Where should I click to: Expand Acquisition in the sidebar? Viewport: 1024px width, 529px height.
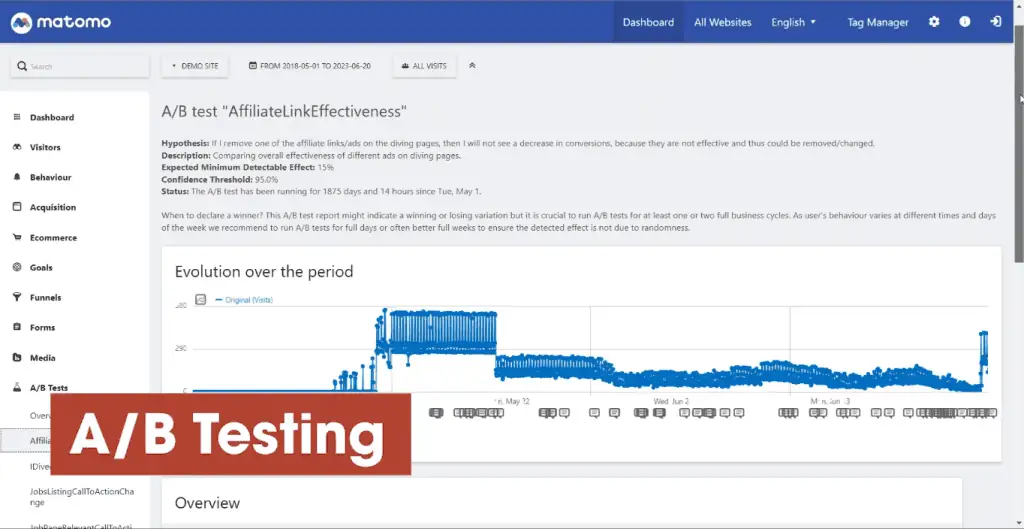53,208
